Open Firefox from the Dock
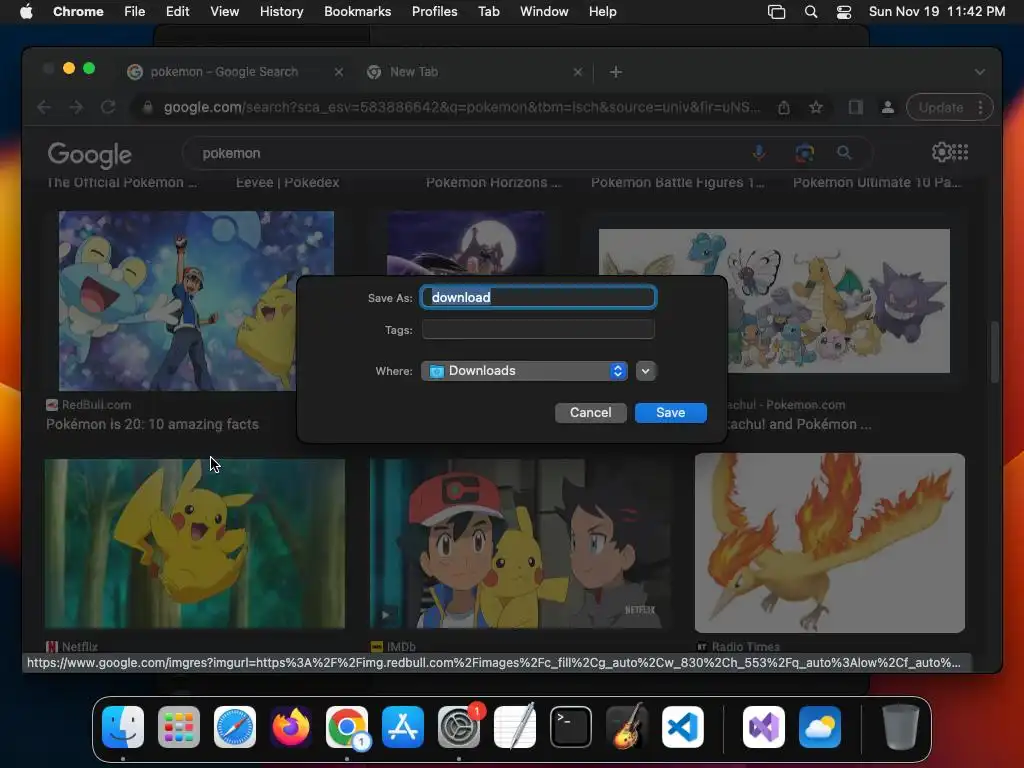The image size is (1024, 768). pyautogui.click(x=291, y=727)
